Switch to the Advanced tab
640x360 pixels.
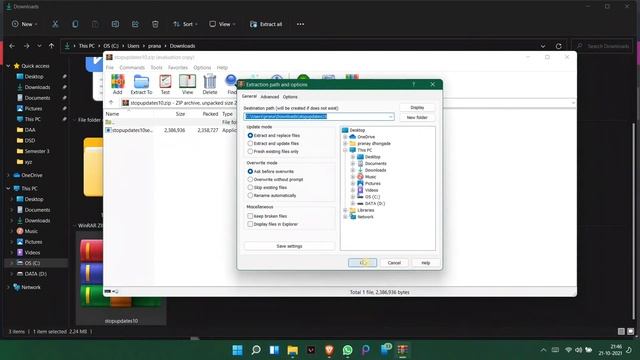[x=270, y=97]
